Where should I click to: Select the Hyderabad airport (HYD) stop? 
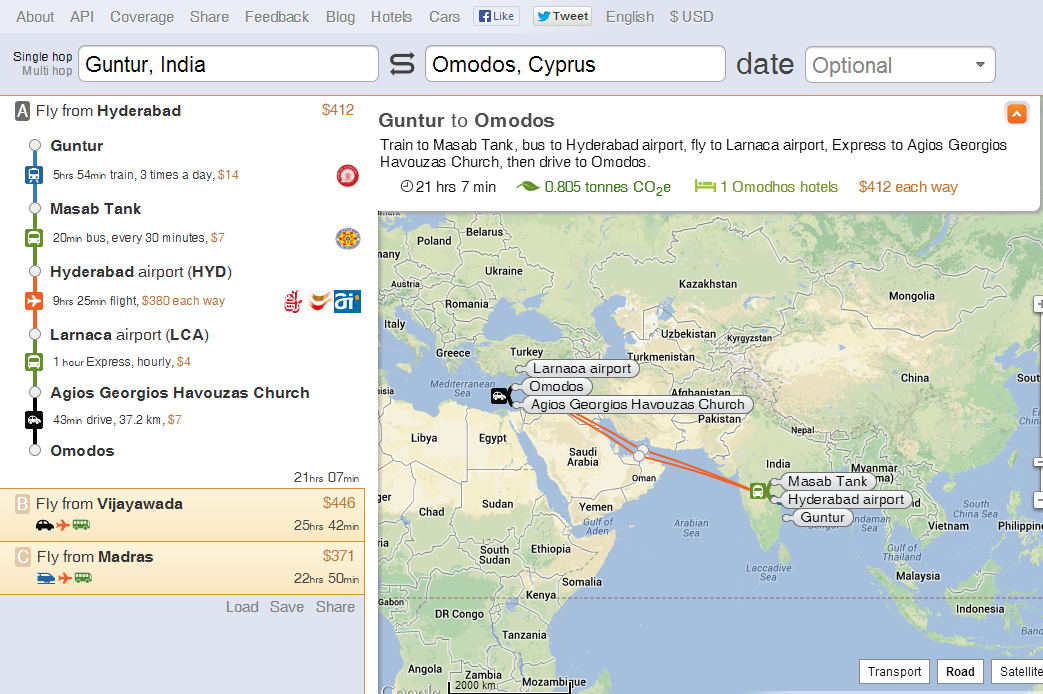(x=141, y=271)
